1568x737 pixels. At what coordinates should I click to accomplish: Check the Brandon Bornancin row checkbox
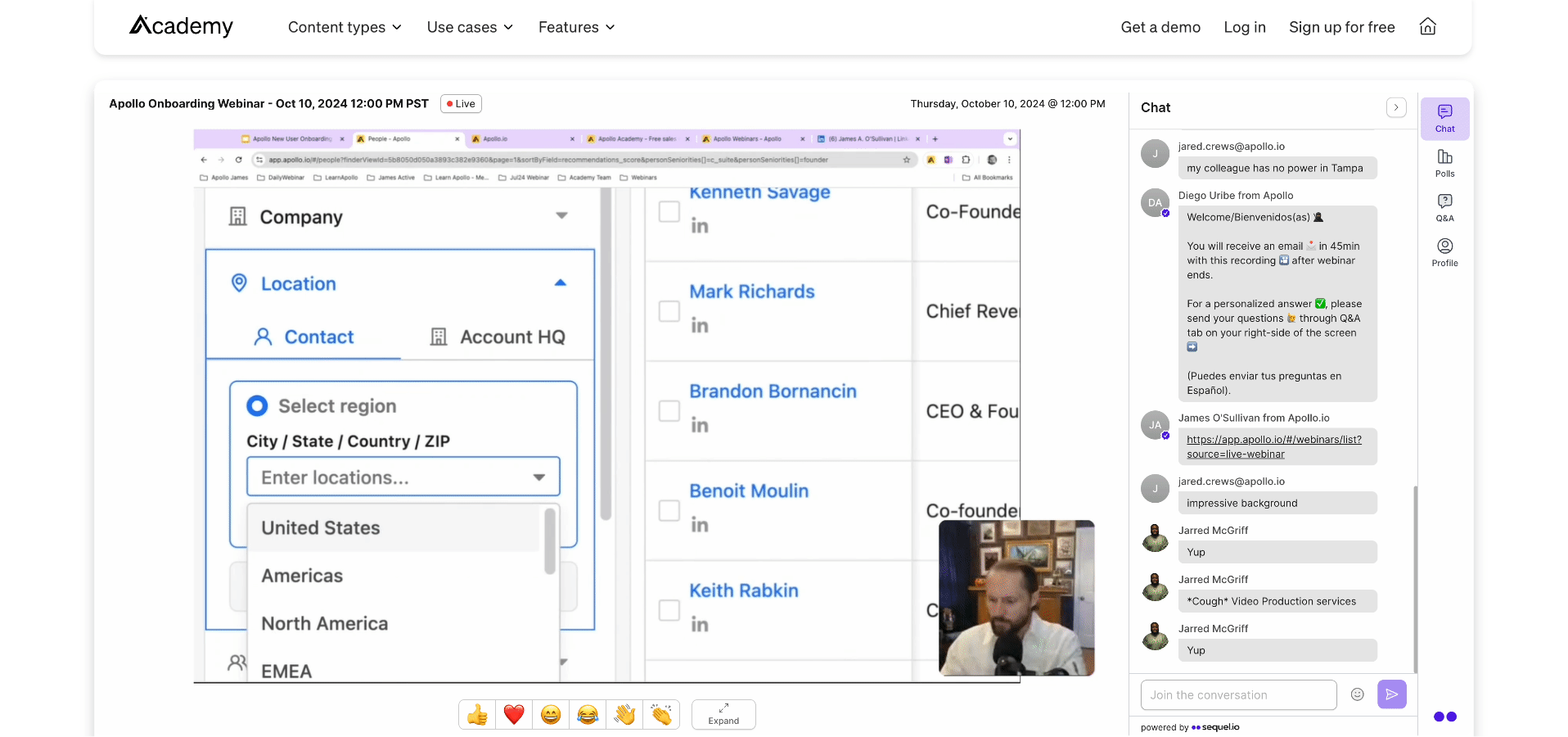tap(669, 411)
